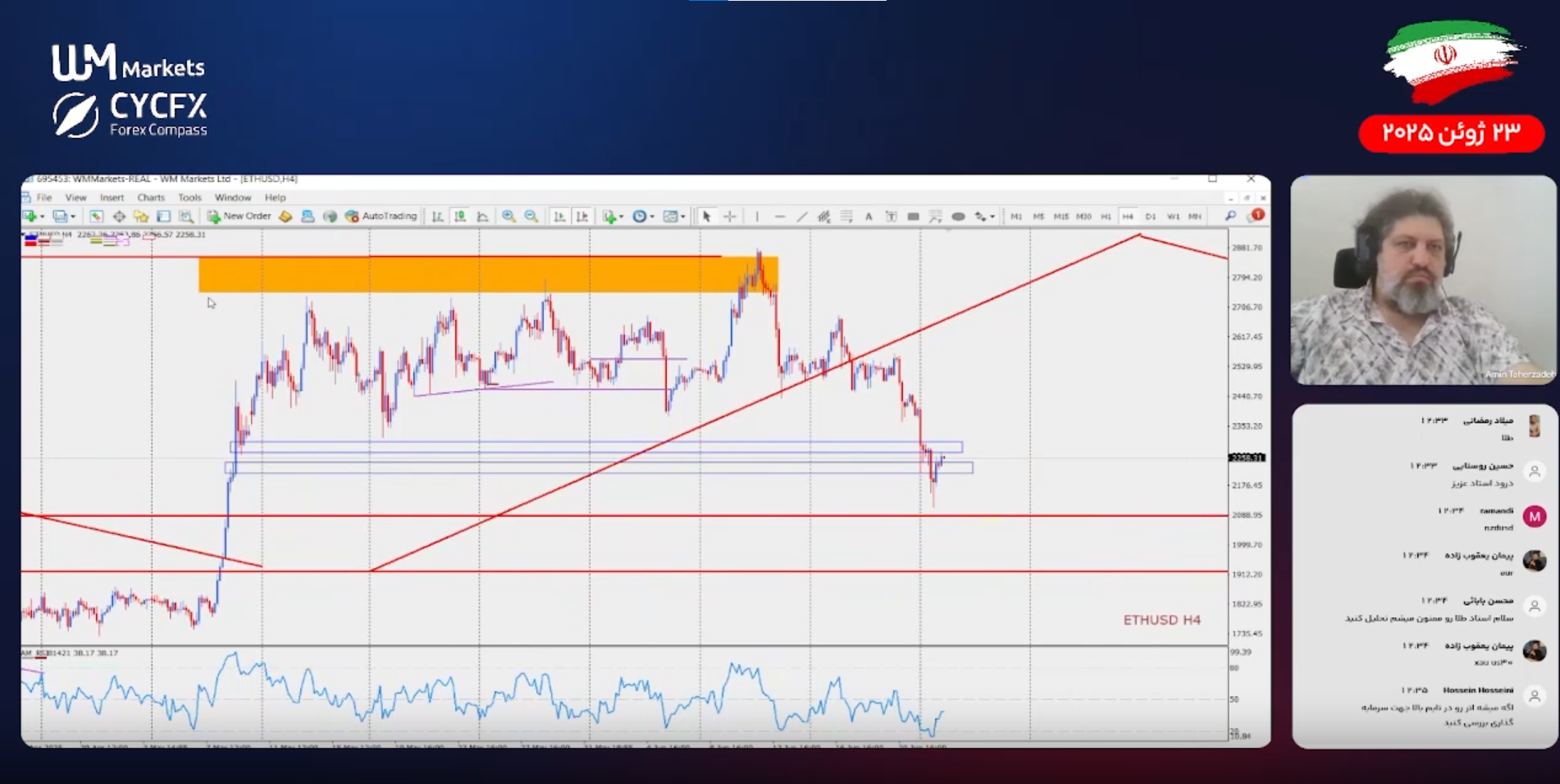Toggle the AutoTrading button
Viewport: 1560px width, 784px height.
381,217
